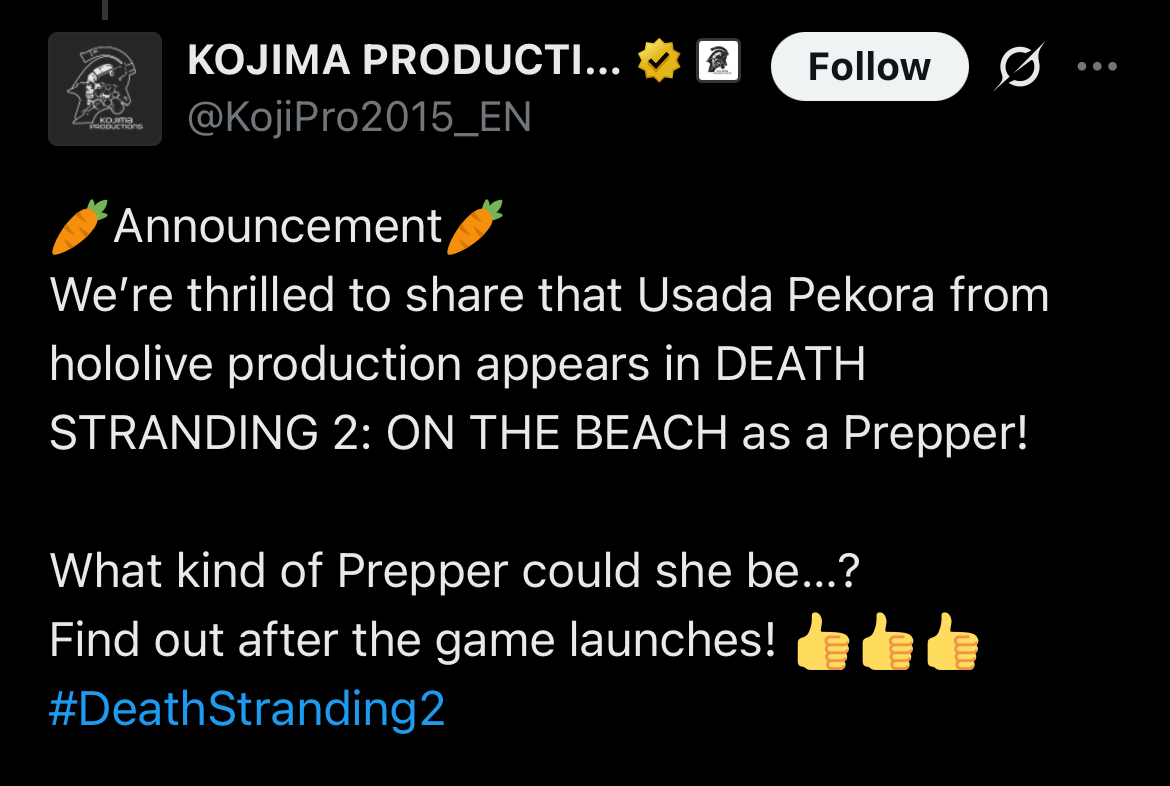Click the carrot emoji after Announcement
This screenshot has height=786, width=1170.
coord(475,225)
